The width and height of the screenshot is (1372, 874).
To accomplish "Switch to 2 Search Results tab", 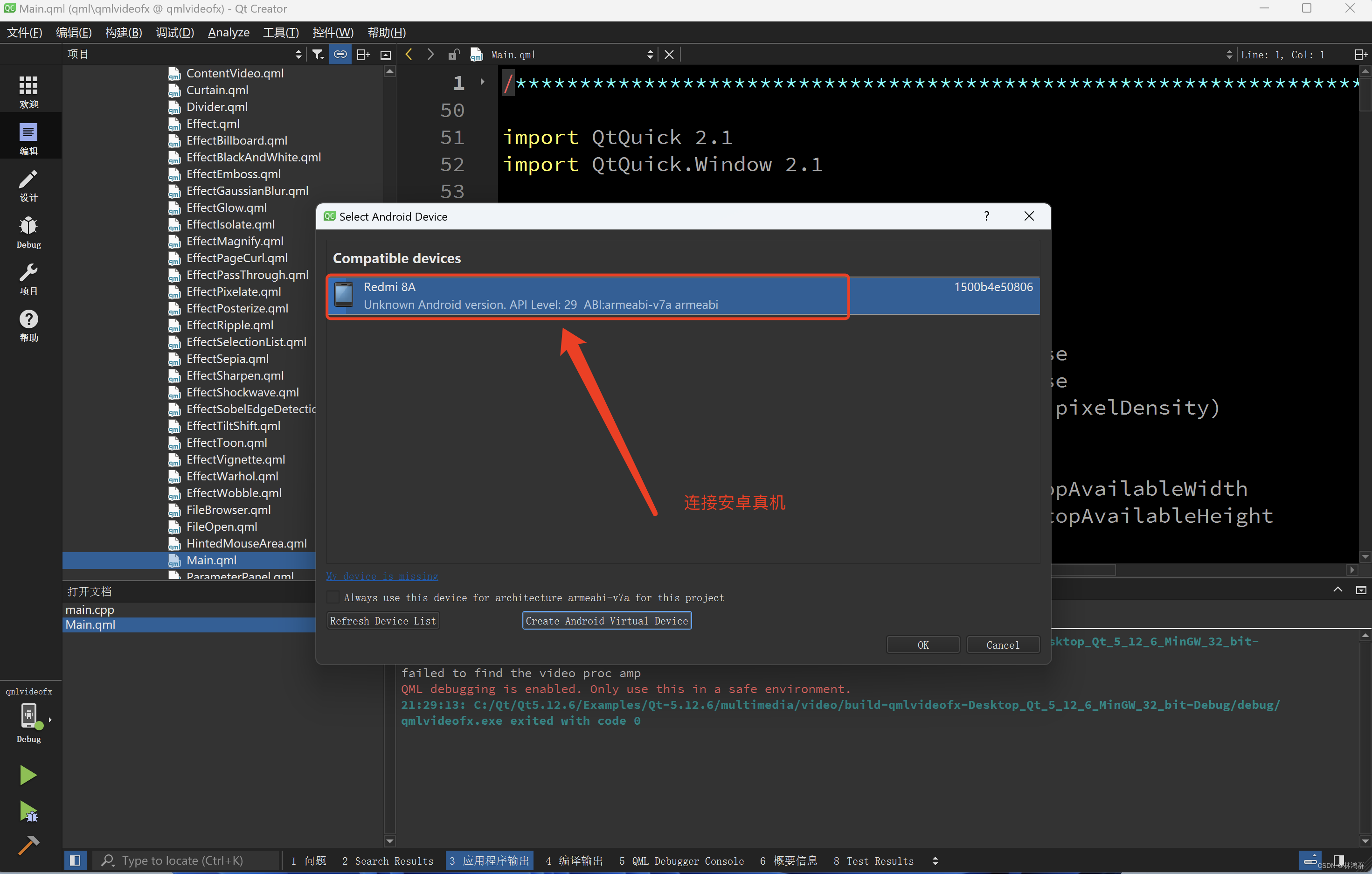I will (388, 860).
